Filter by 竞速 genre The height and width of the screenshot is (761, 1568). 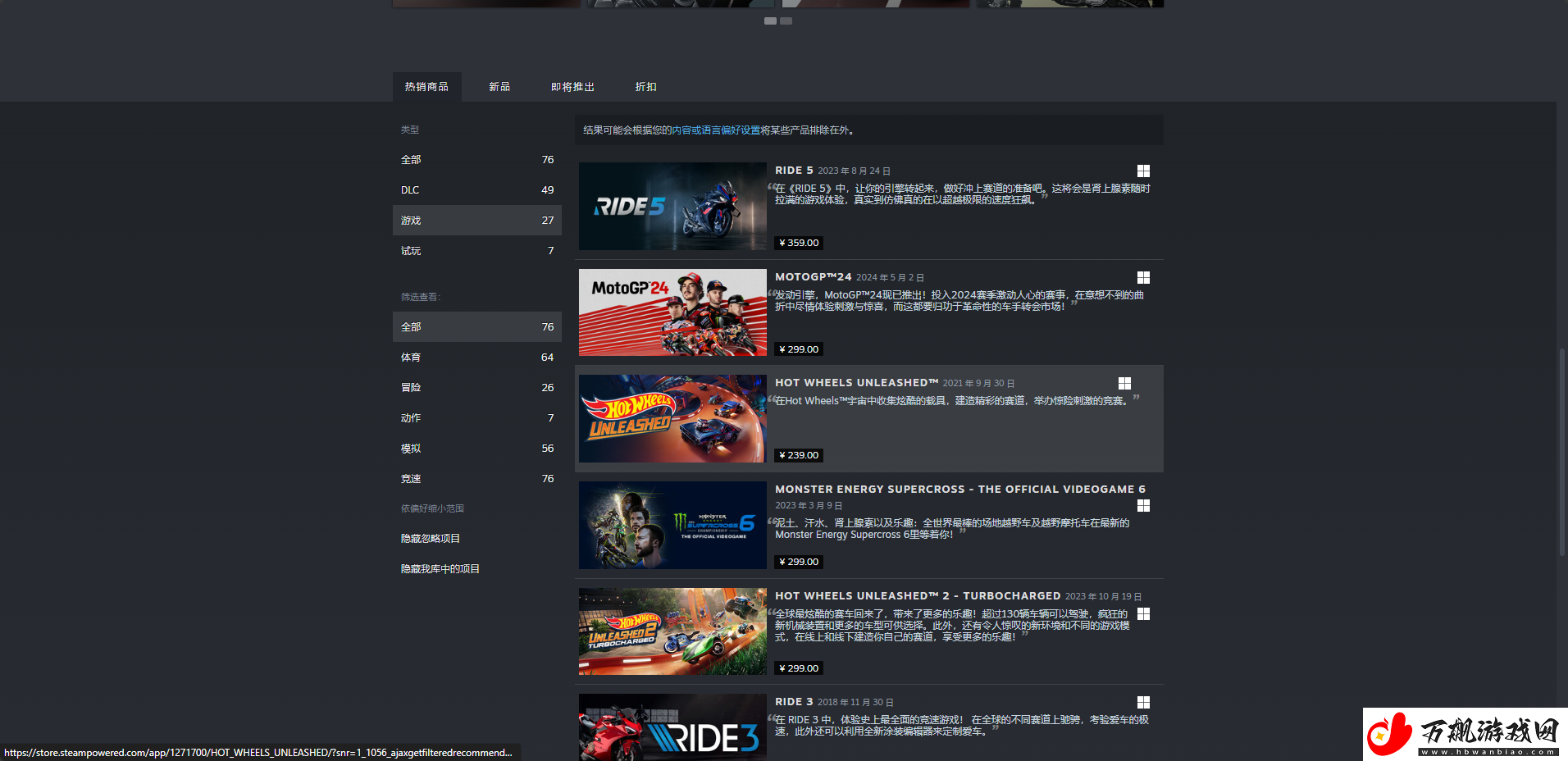(x=477, y=478)
